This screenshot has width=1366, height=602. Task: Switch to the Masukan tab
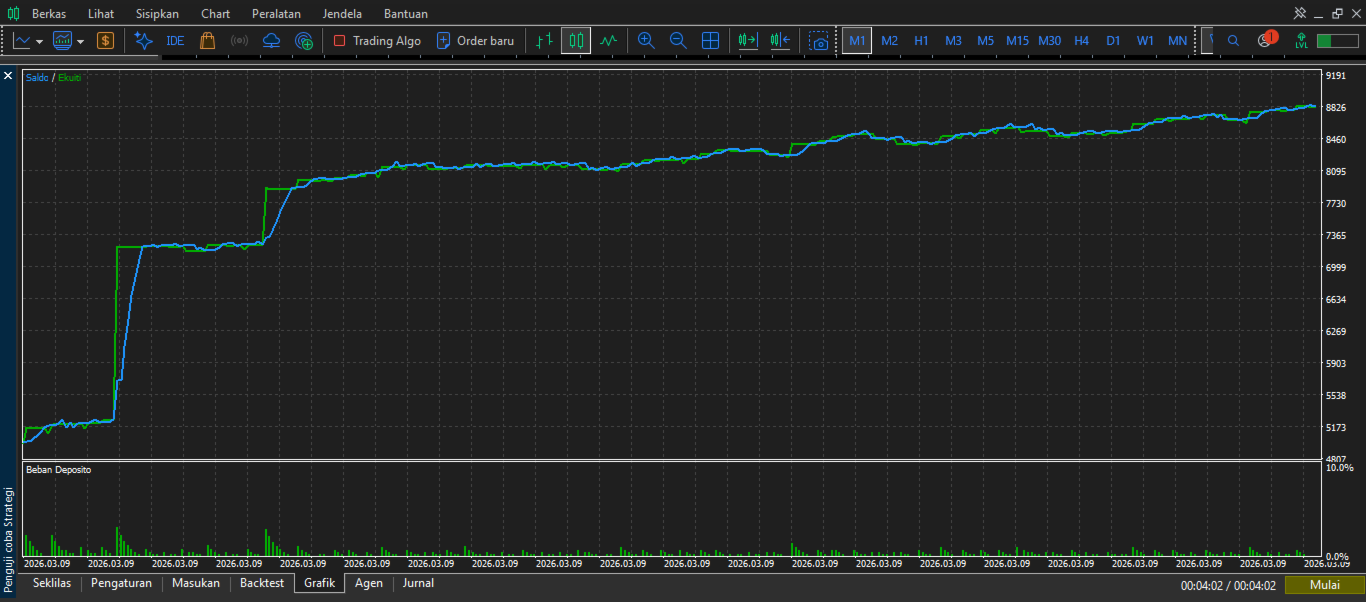tap(196, 583)
